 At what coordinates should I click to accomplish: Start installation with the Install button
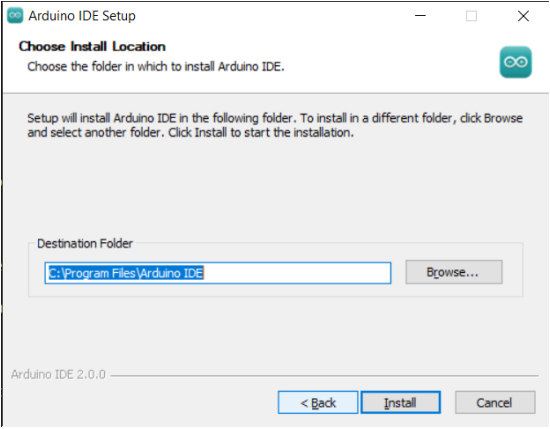pos(401,402)
